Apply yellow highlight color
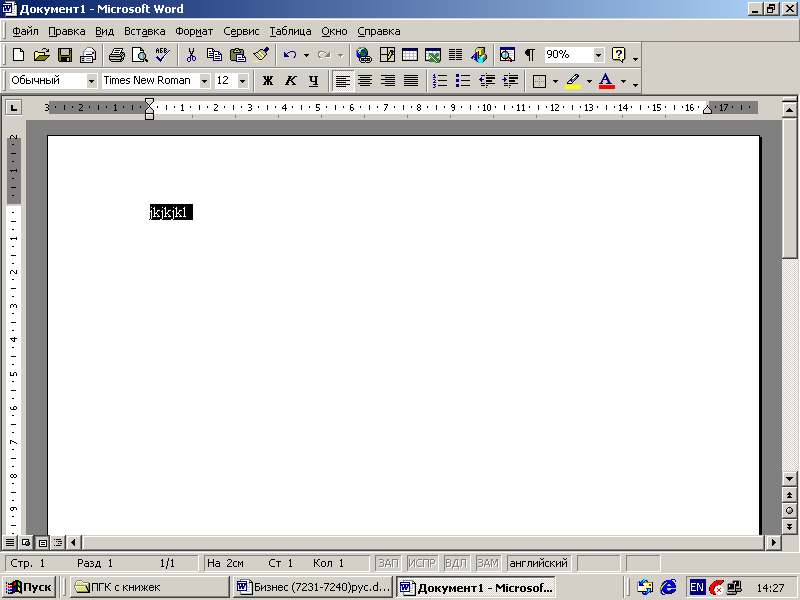 pos(573,81)
